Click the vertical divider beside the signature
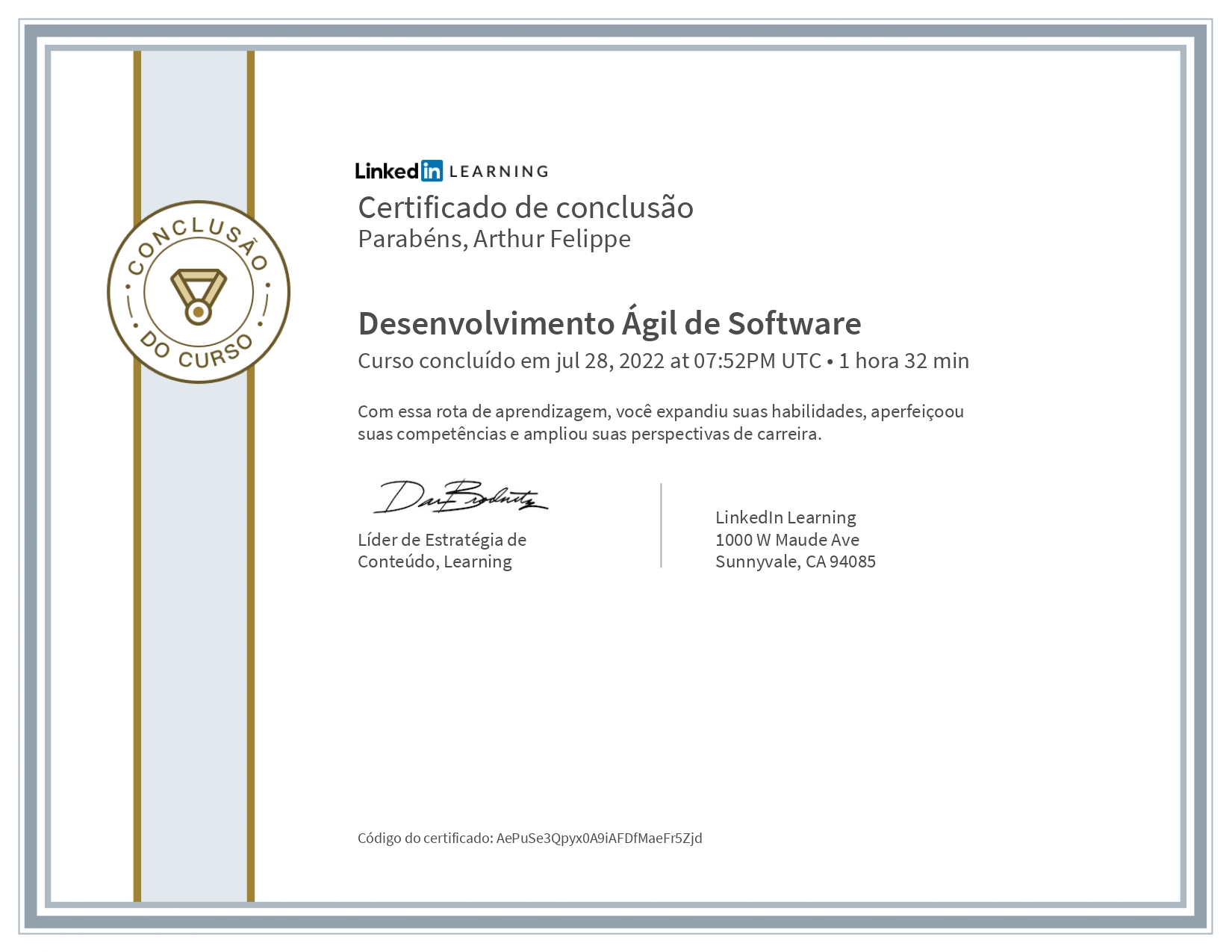The height and width of the screenshot is (952, 1232). click(x=661, y=525)
